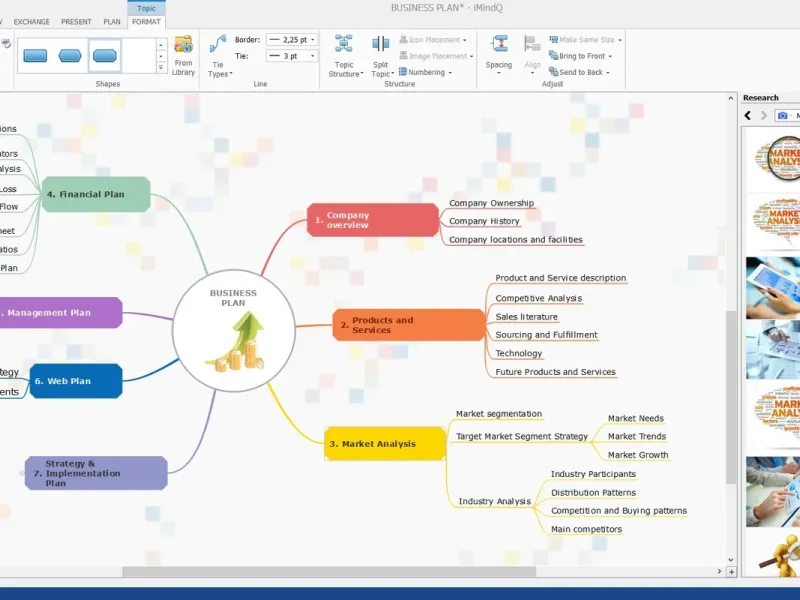Select the rectangle topic shape
This screenshot has width=800, height=600.
(x=35, y=56)
